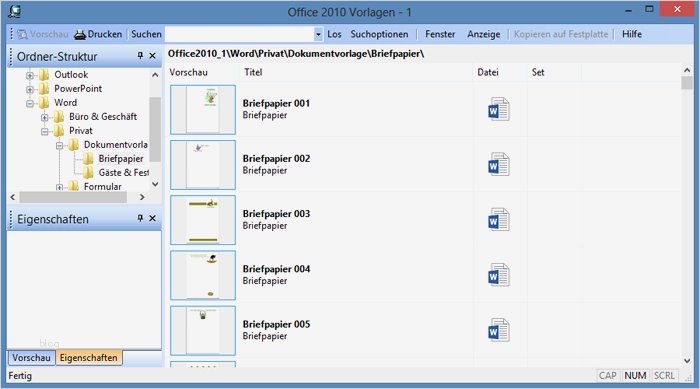Screen dimensions: 700x389
Task: Select Briefpapier 003 thumbnail preview
Action: 203,220
